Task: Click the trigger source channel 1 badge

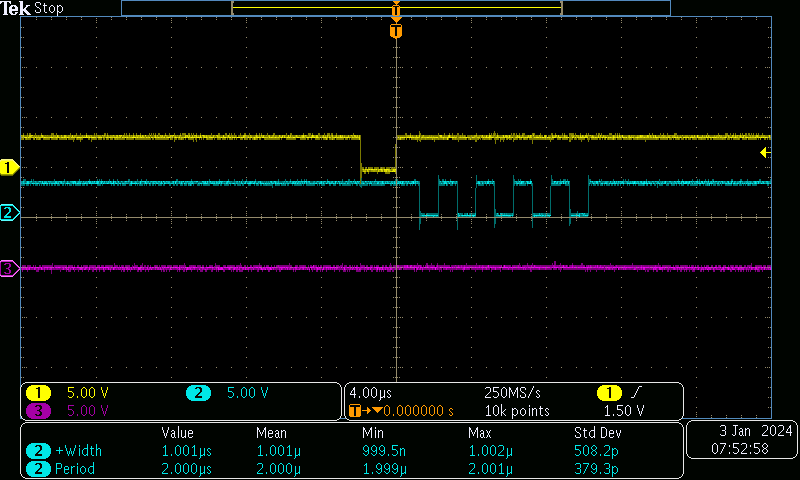Action: tap(609, 393)
